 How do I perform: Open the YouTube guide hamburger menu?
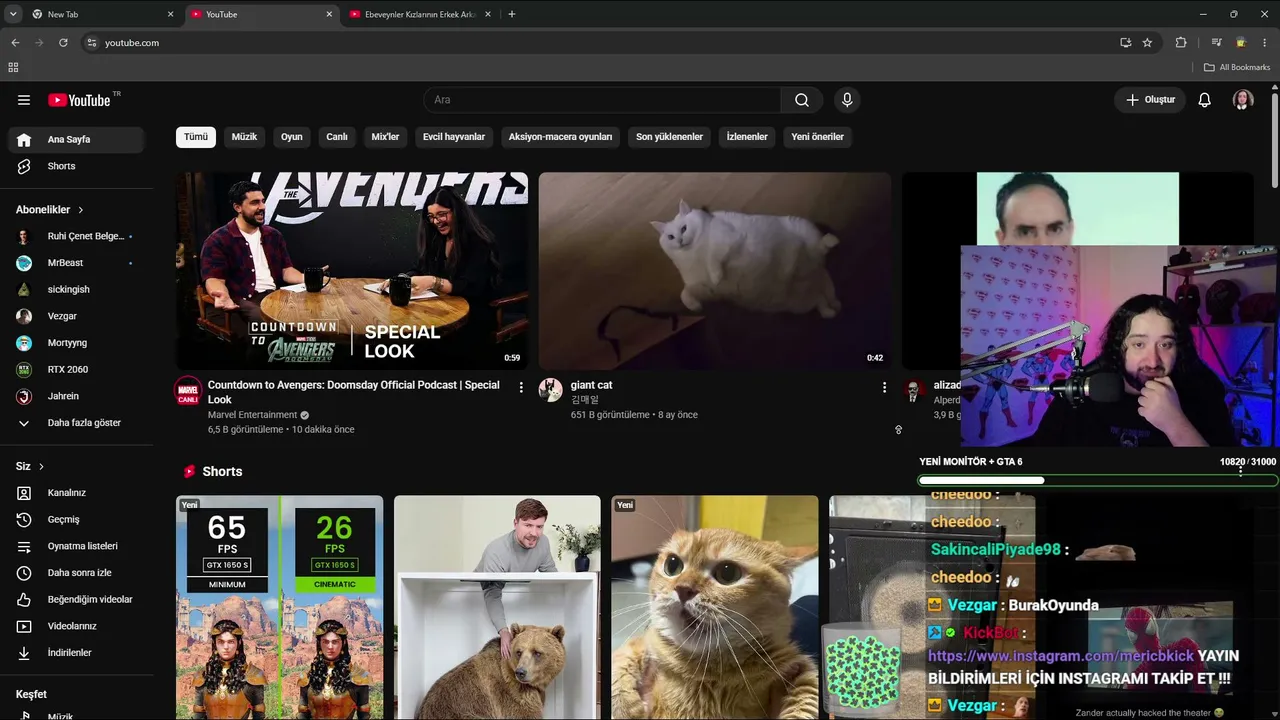click(x=24, y=100)
